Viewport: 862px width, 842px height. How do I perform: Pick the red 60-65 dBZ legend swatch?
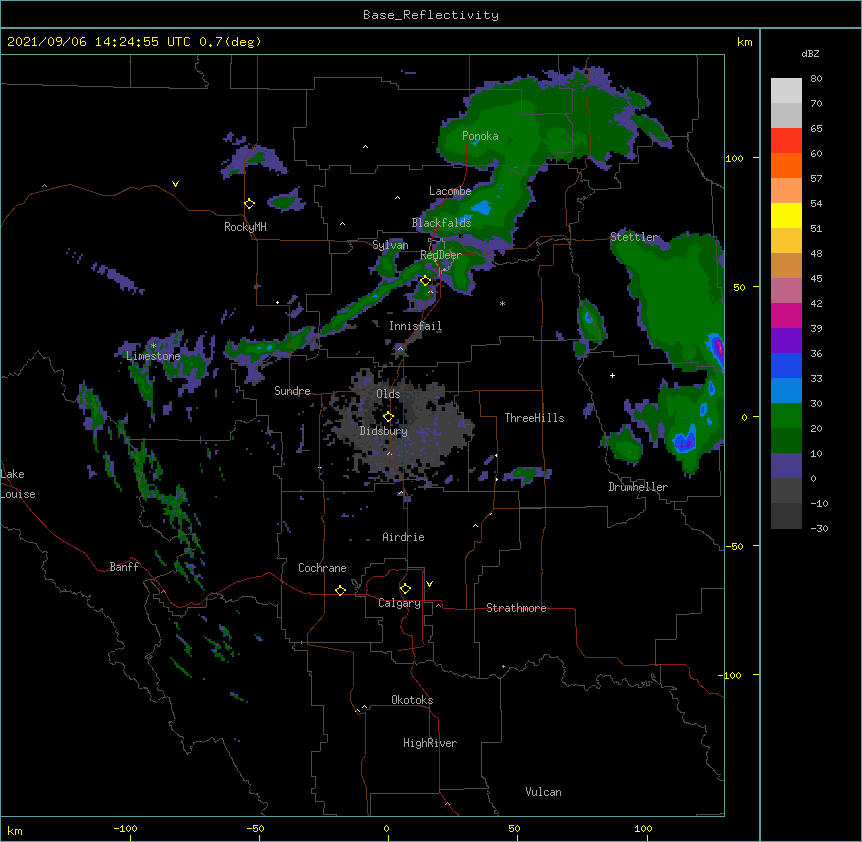786,140
